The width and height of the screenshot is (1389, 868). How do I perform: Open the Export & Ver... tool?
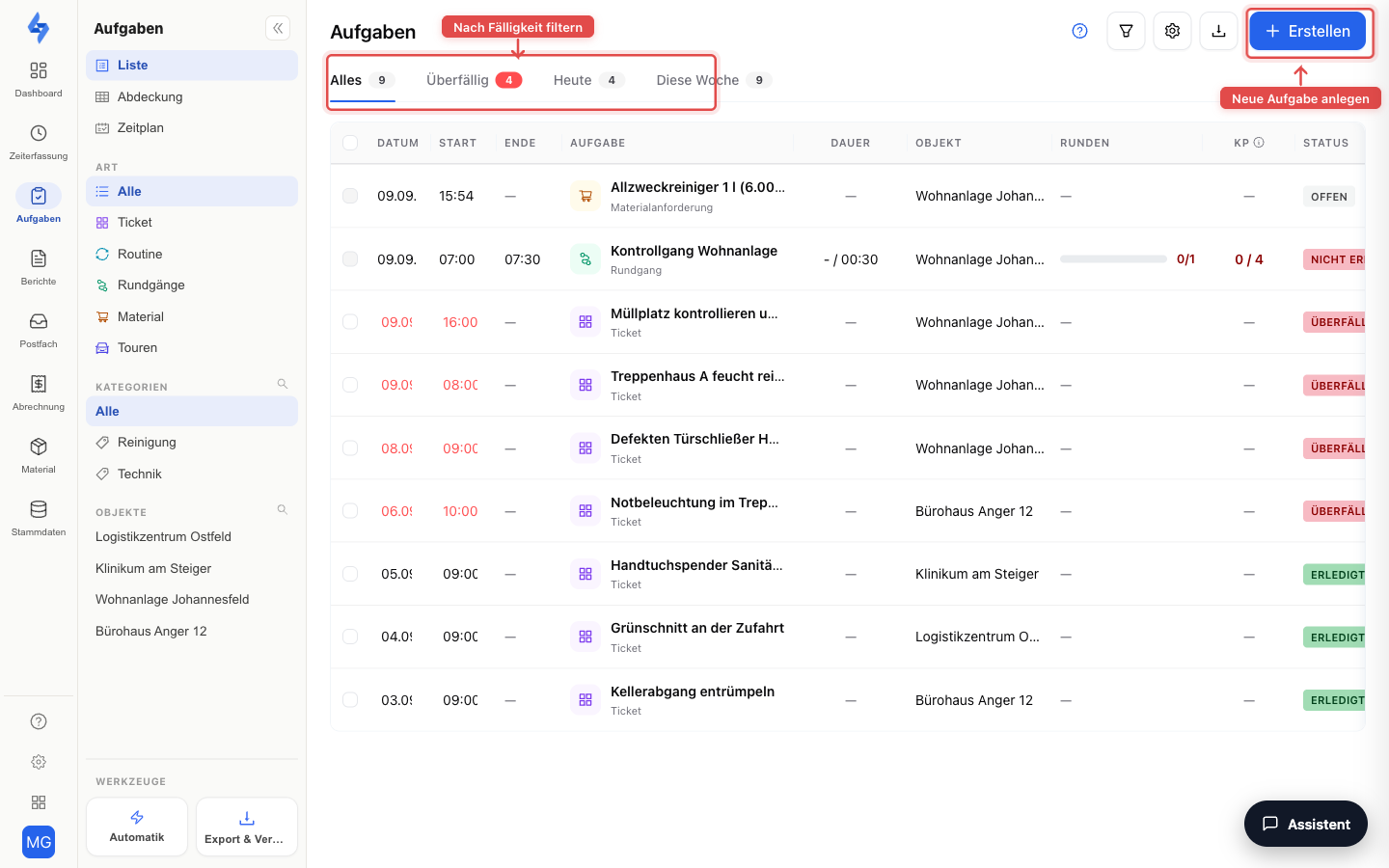(247, 827)
